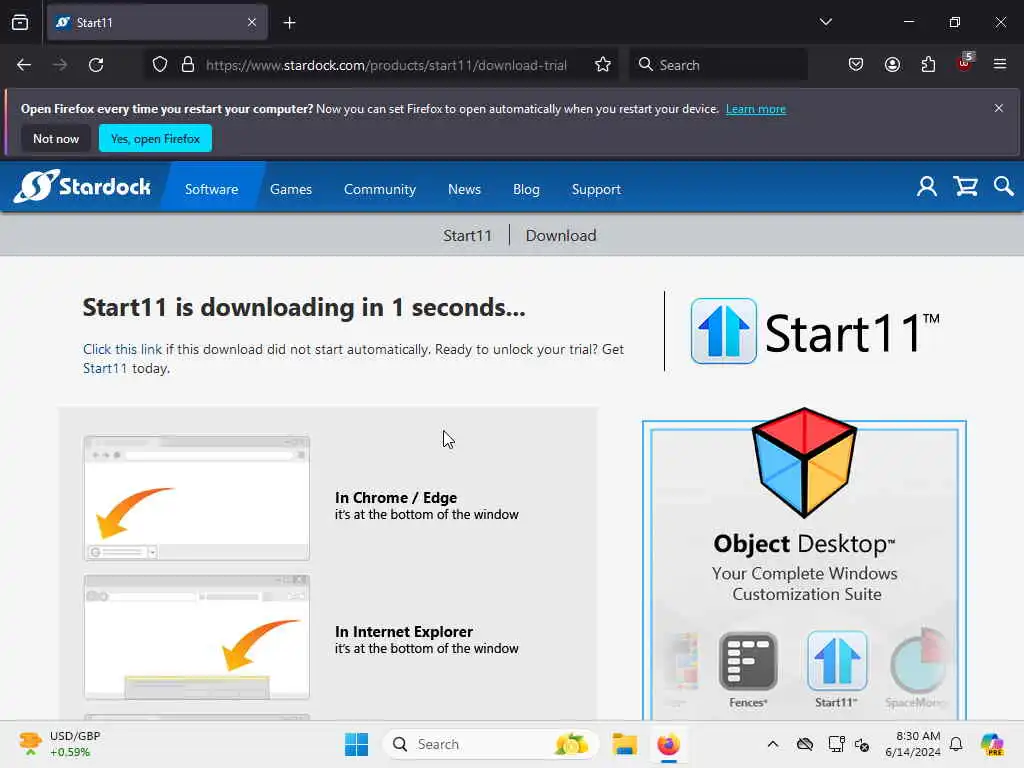Open Firefox application hamburger menu

click(1000, 64)
